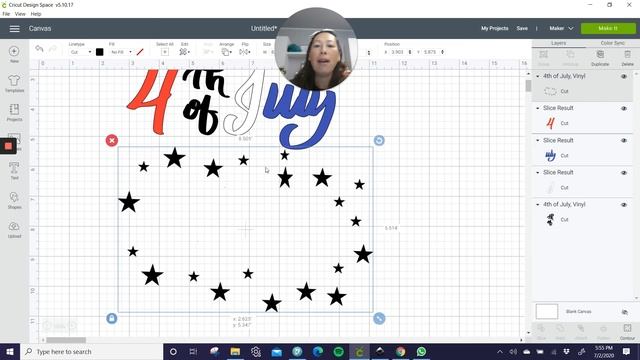Open the Projects panel
Screen dimensions: 640x360
tap(14, 110)
